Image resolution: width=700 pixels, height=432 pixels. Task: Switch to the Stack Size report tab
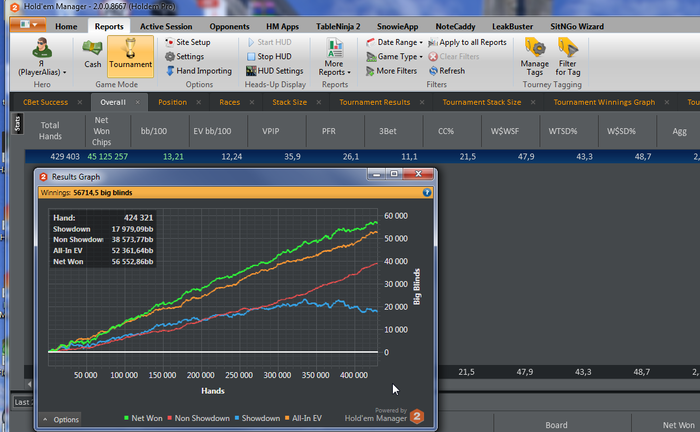pyautogui.click(x=289, y=102)
